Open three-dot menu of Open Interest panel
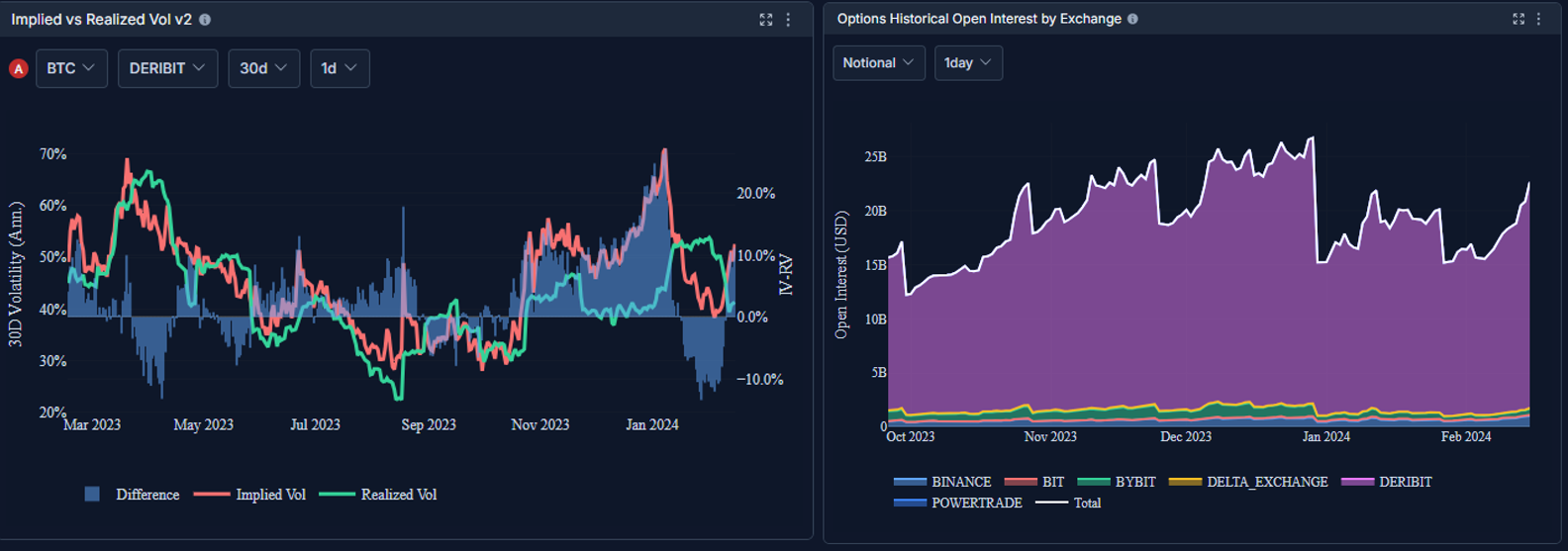1568x551 pixels. click(x=1538, y=19)
